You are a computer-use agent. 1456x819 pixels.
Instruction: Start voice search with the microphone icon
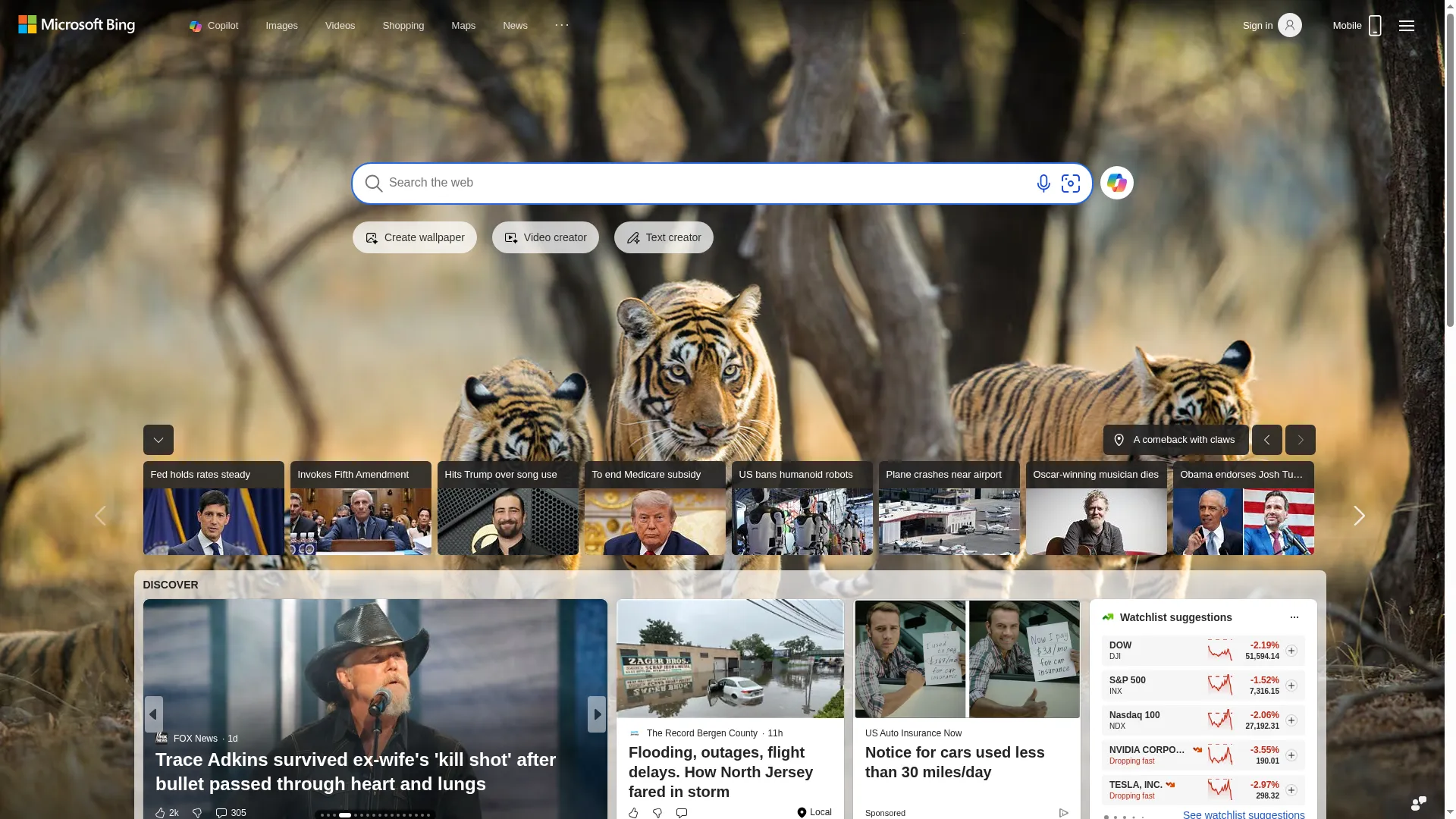pos(1043,184)
